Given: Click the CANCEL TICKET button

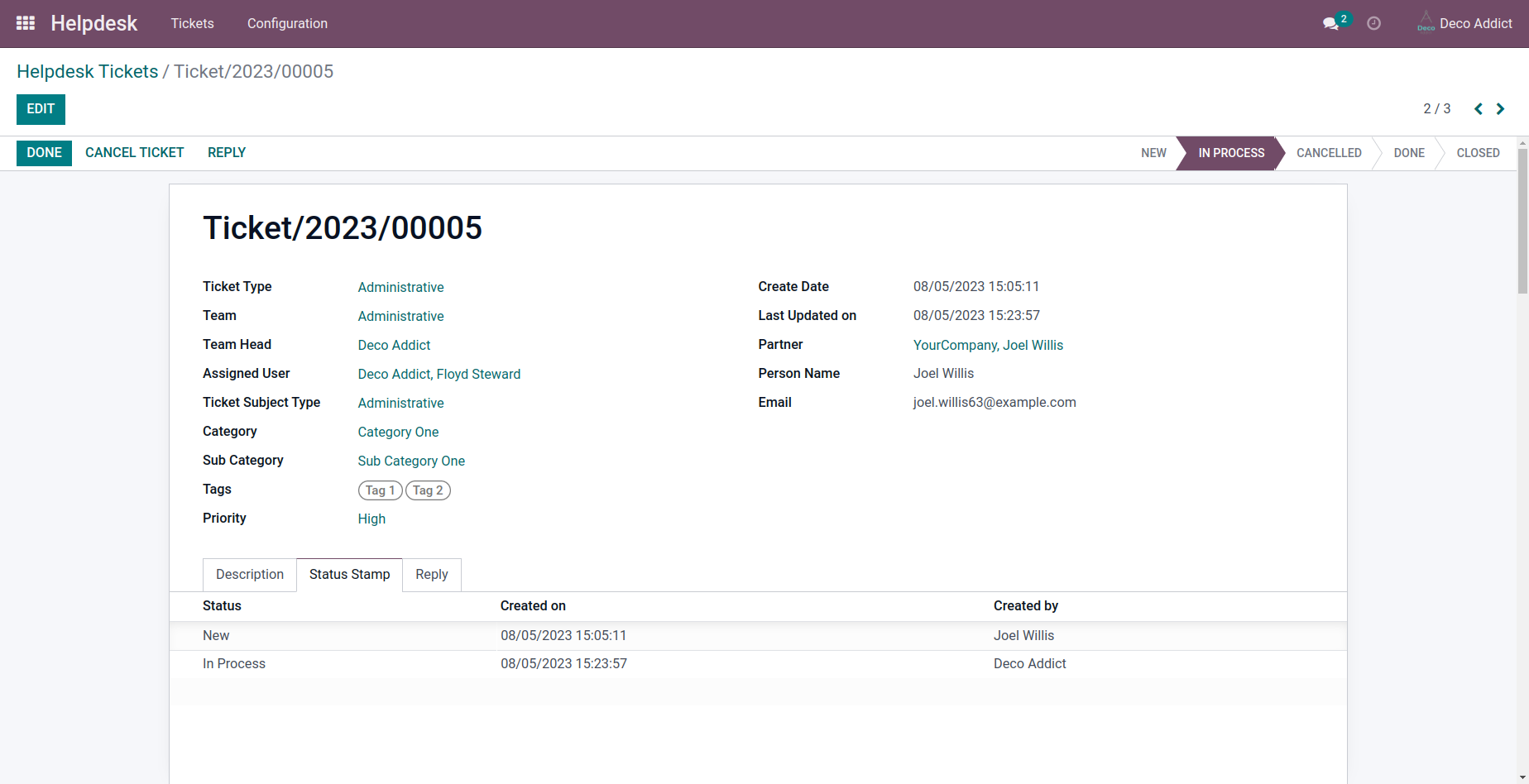Looking at the screenshot, I should coord(135,153).
